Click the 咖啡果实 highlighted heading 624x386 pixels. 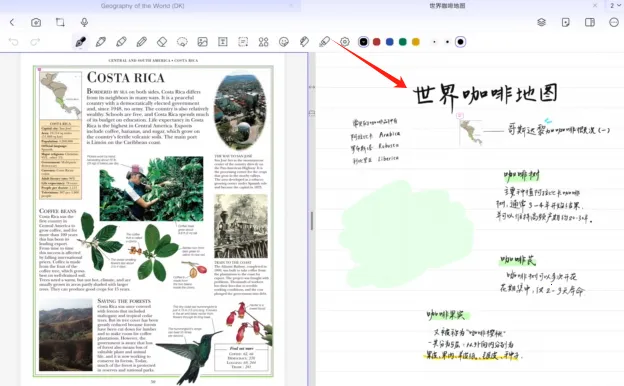pos(447,316)
